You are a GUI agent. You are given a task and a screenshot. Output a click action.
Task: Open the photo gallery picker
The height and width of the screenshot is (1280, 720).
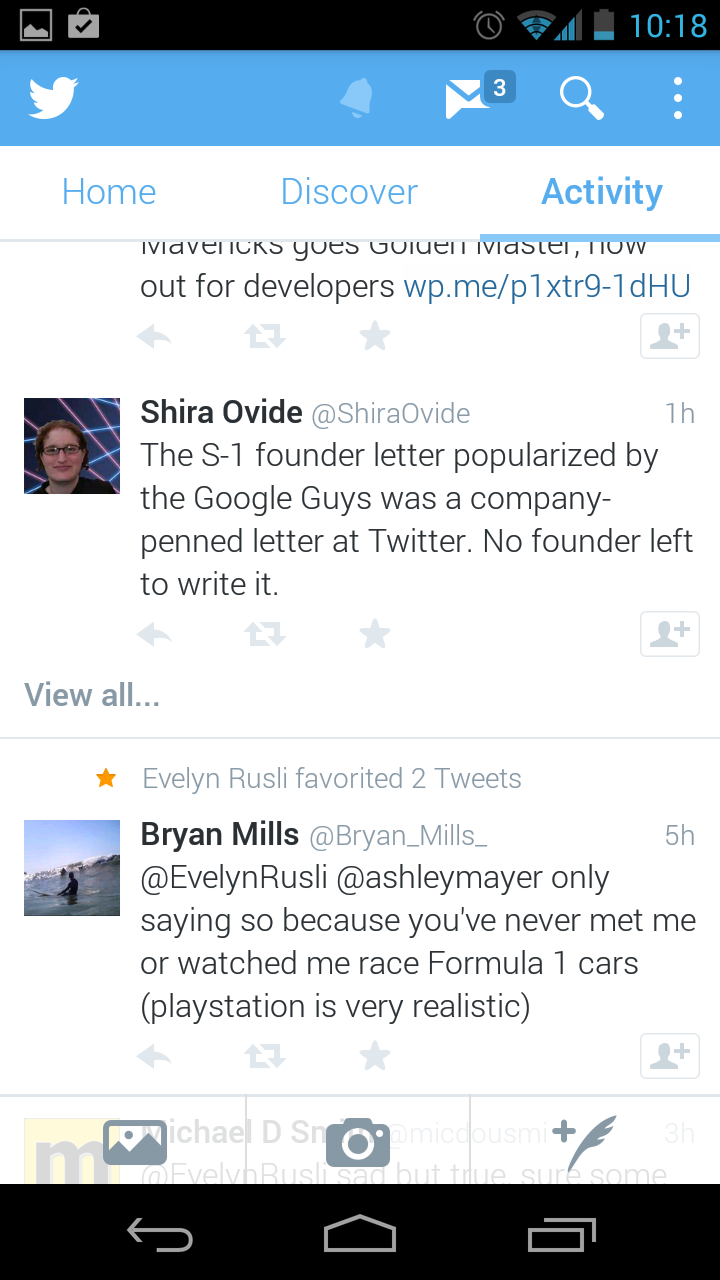pos(134,1141)
